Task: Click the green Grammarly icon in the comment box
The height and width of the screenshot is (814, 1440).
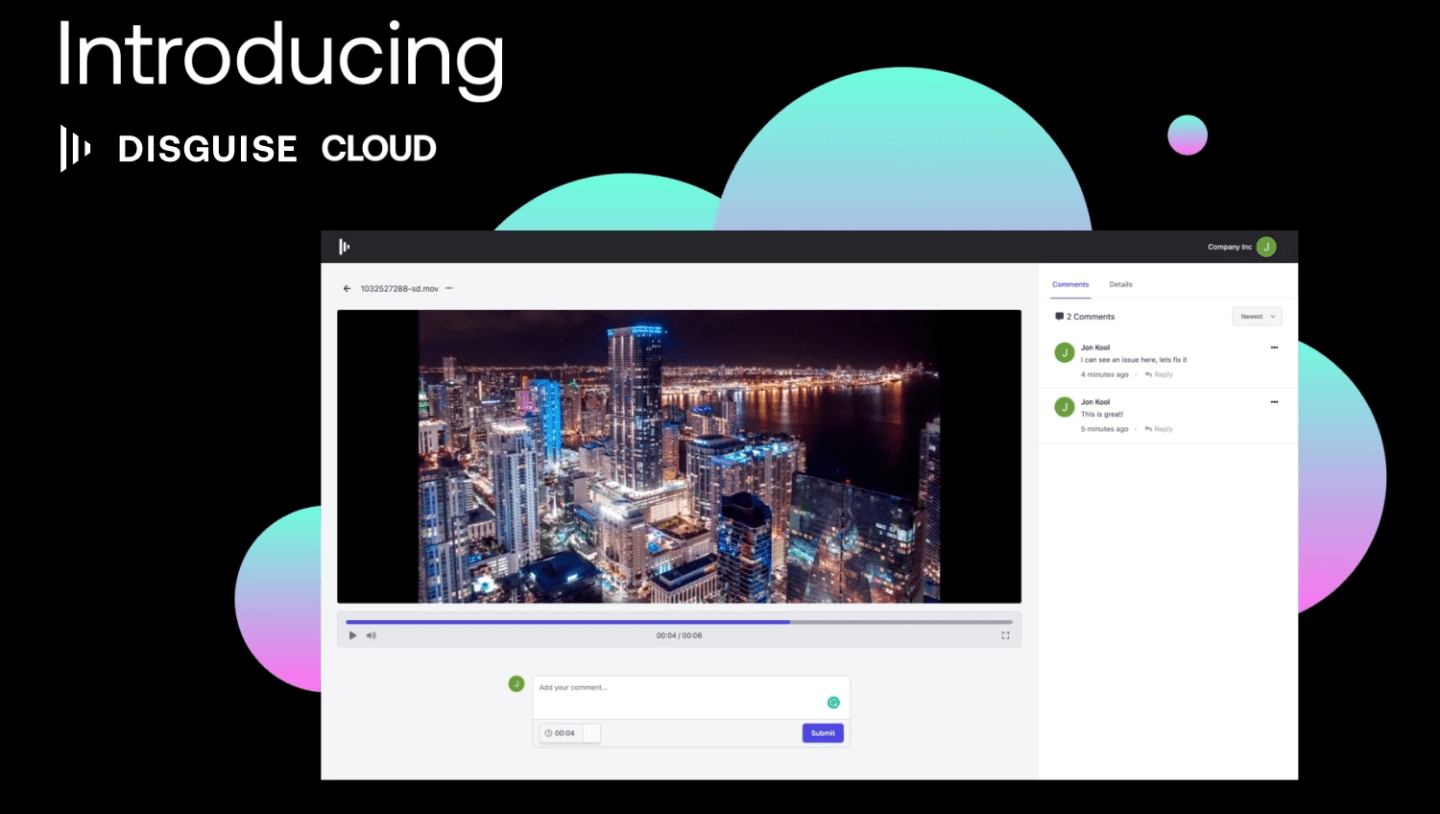Action: click(833, 702)
